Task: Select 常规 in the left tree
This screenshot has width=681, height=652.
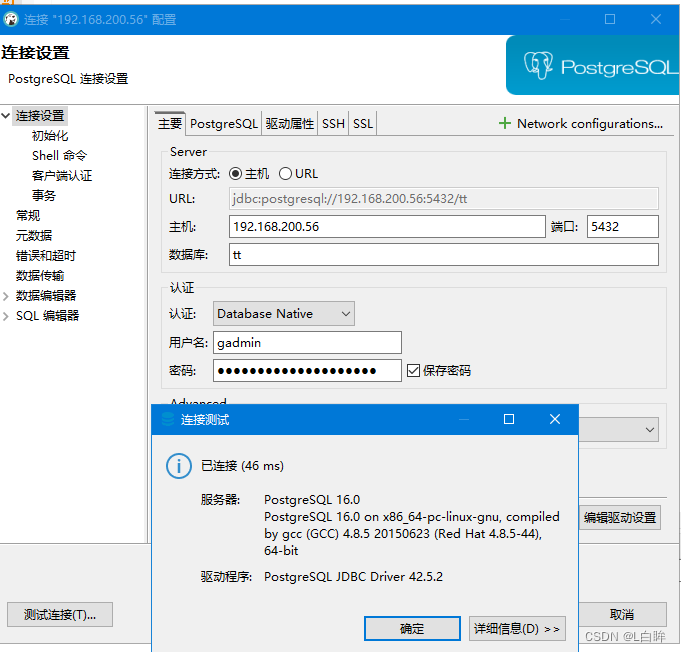Action: click(28, 215)
